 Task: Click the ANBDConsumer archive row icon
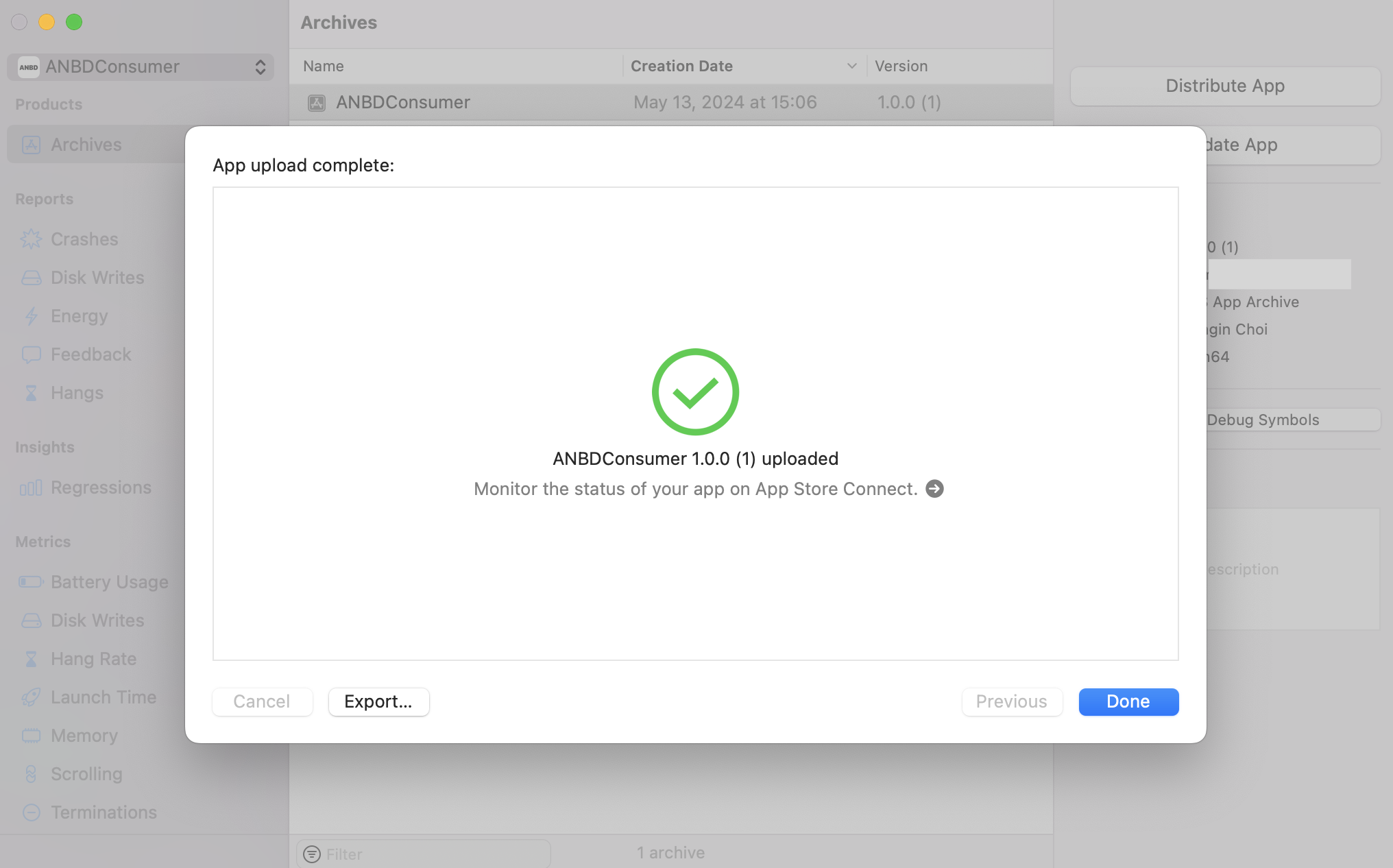tap(317, 103)
